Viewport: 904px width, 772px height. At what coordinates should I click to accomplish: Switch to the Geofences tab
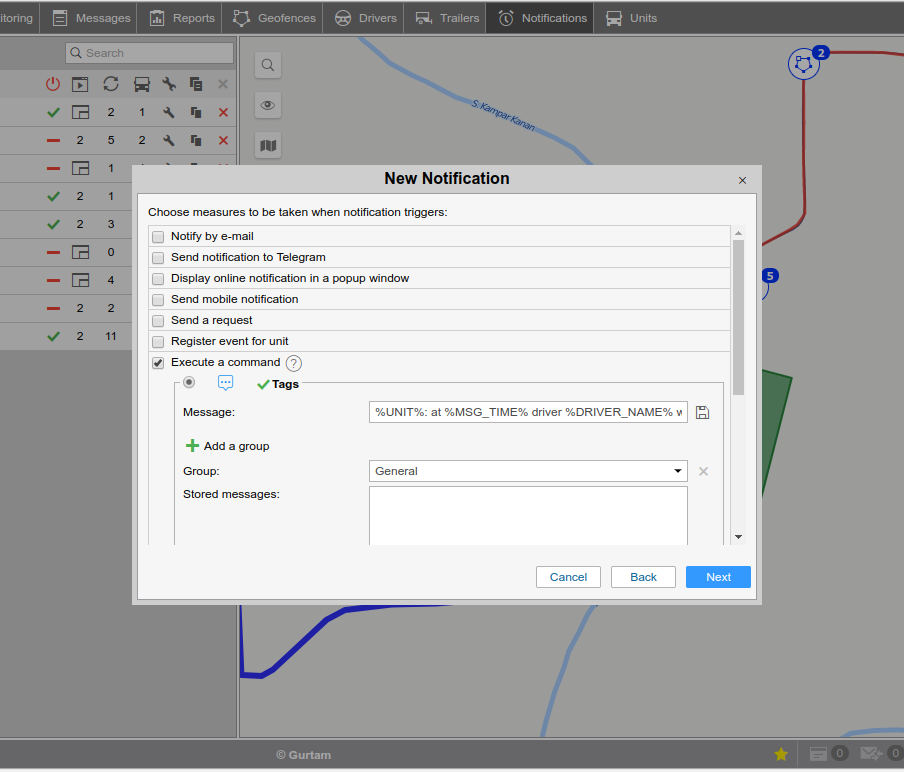pos(274,18)
